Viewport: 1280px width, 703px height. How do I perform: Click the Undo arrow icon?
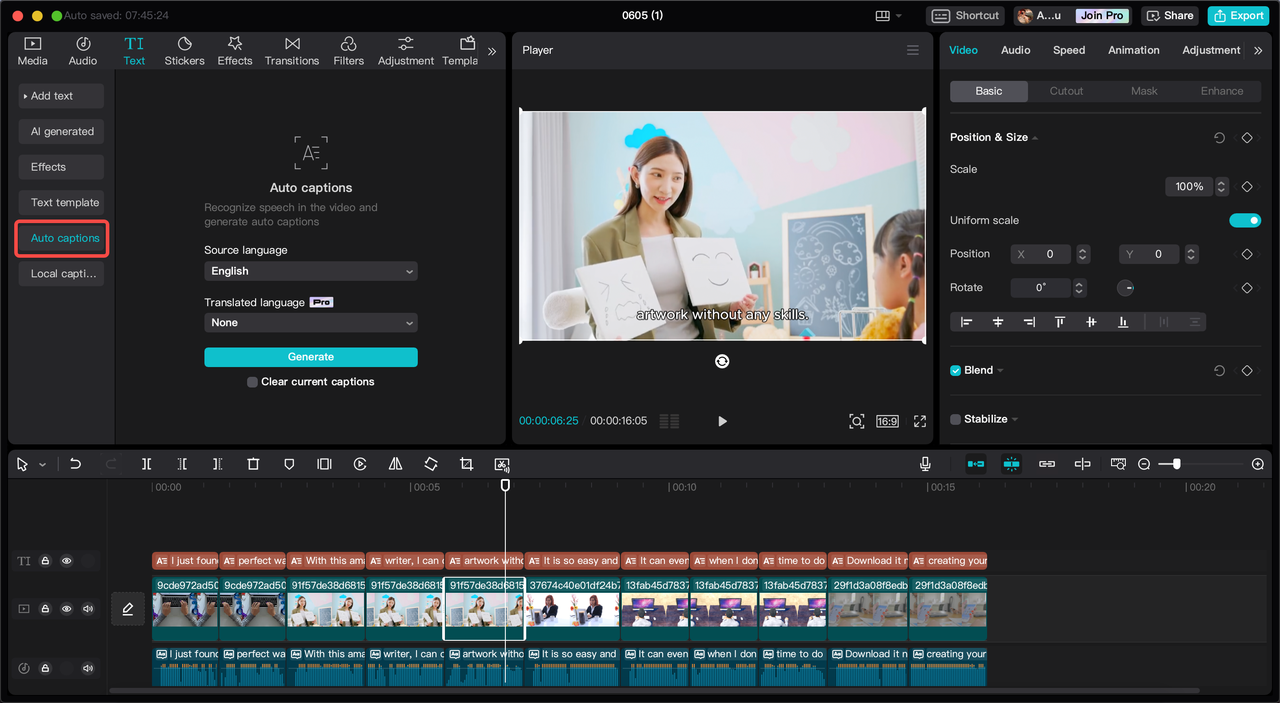click(75, 464)
